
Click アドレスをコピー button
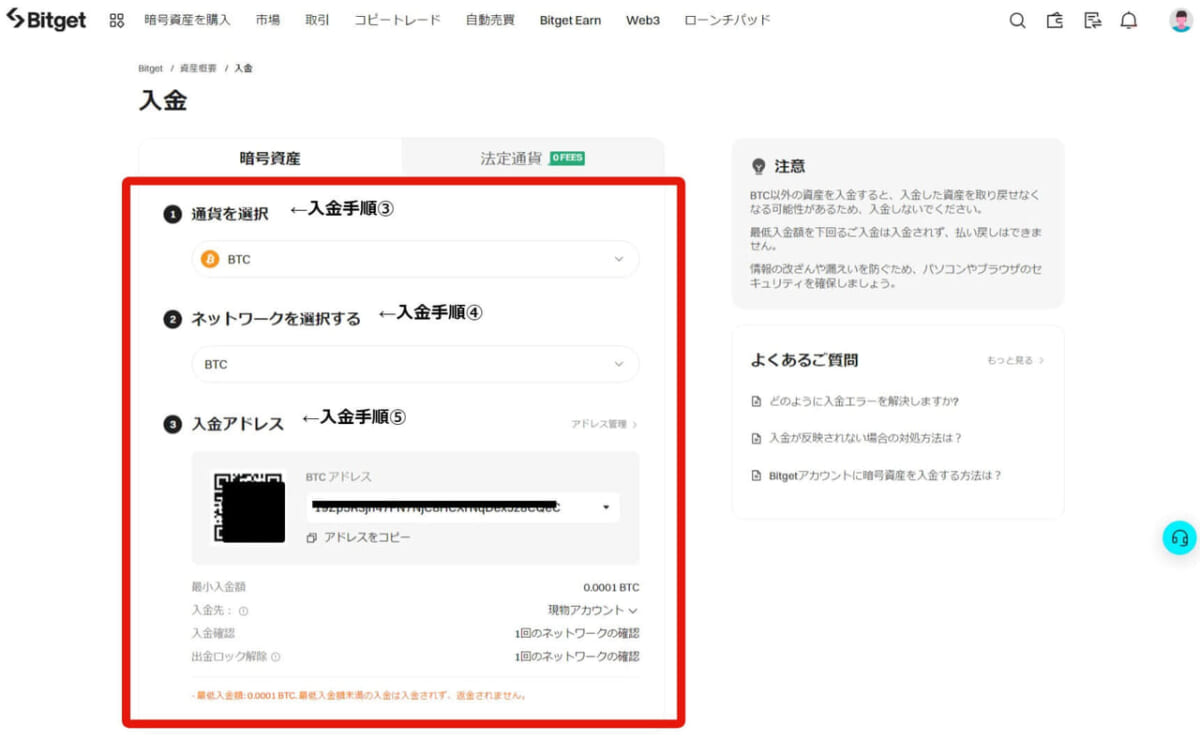(x=358, y=538)
